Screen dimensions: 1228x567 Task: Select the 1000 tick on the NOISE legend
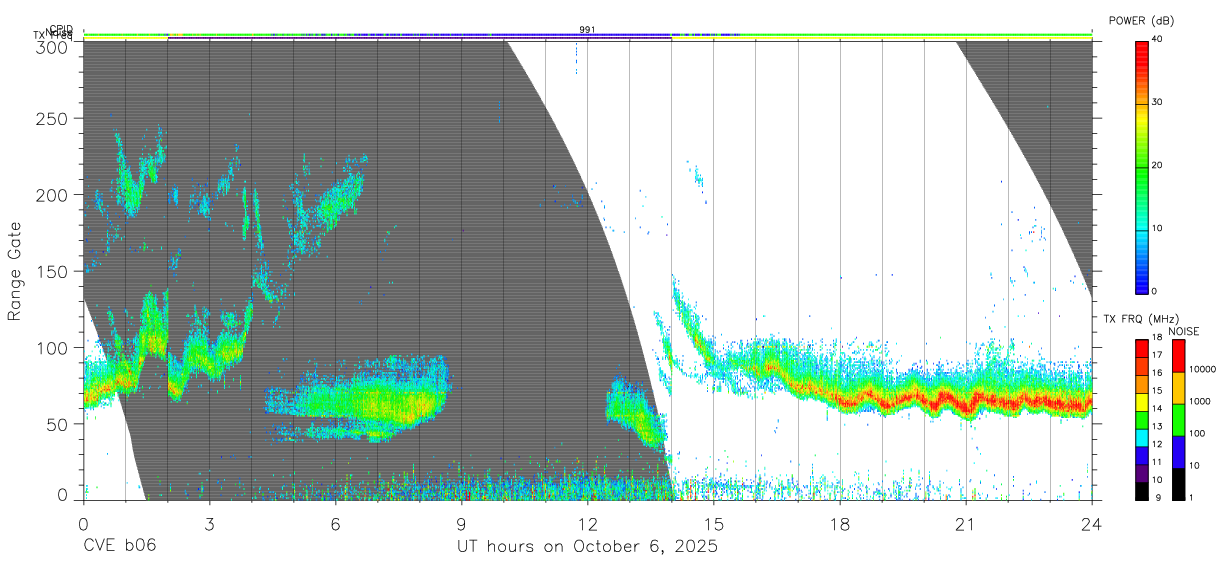1201,401
